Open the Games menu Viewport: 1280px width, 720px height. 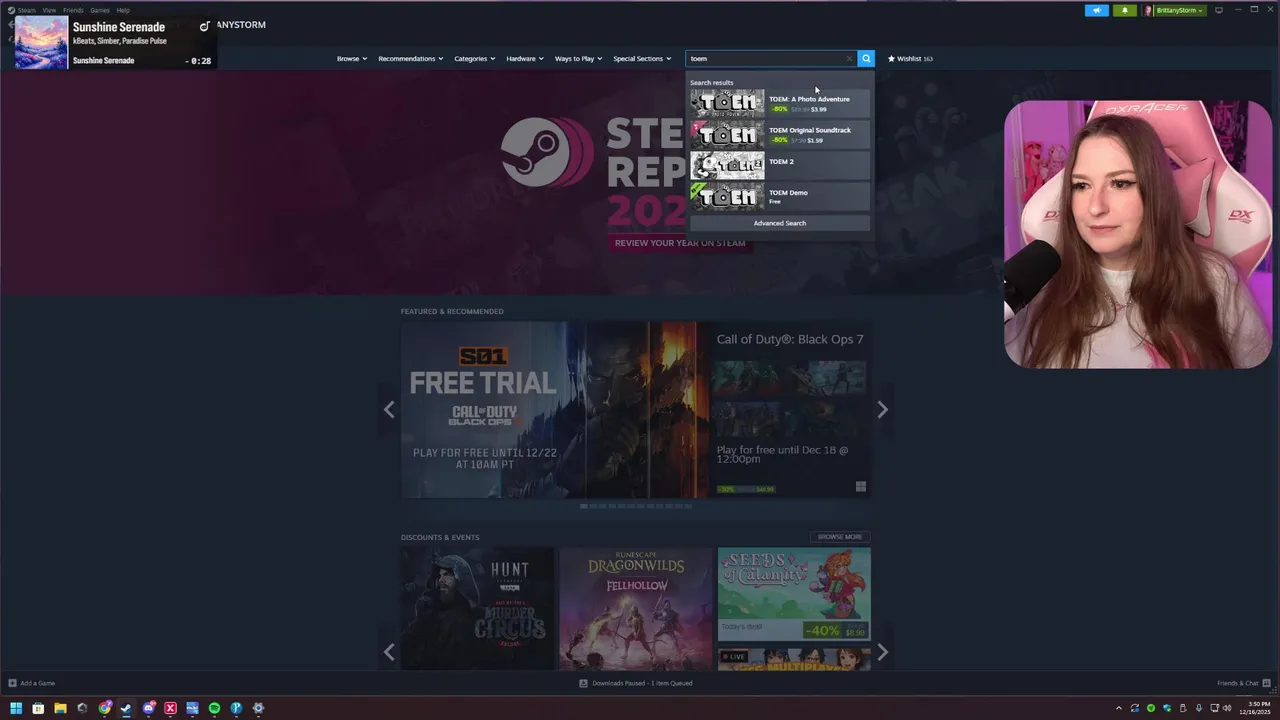[x=100, y=10]
